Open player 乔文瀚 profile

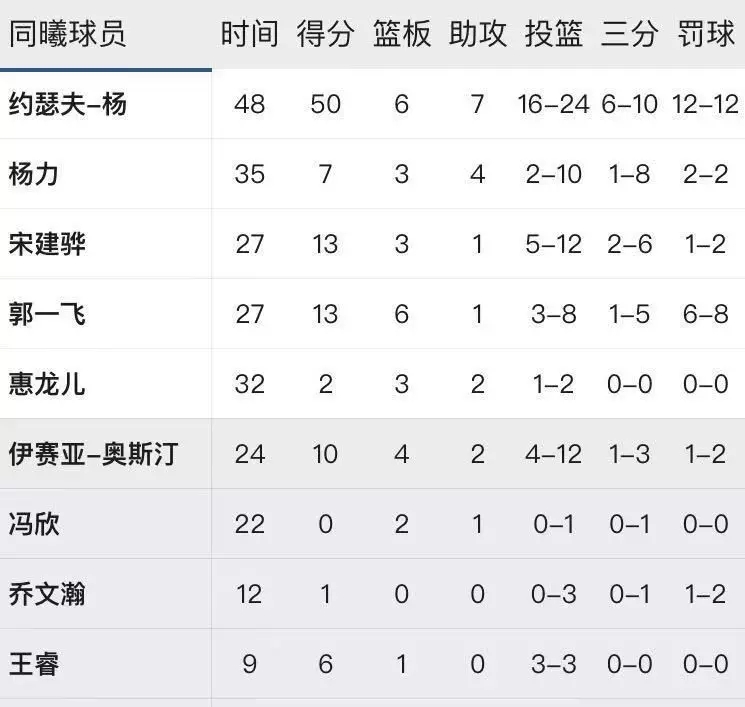47,593
